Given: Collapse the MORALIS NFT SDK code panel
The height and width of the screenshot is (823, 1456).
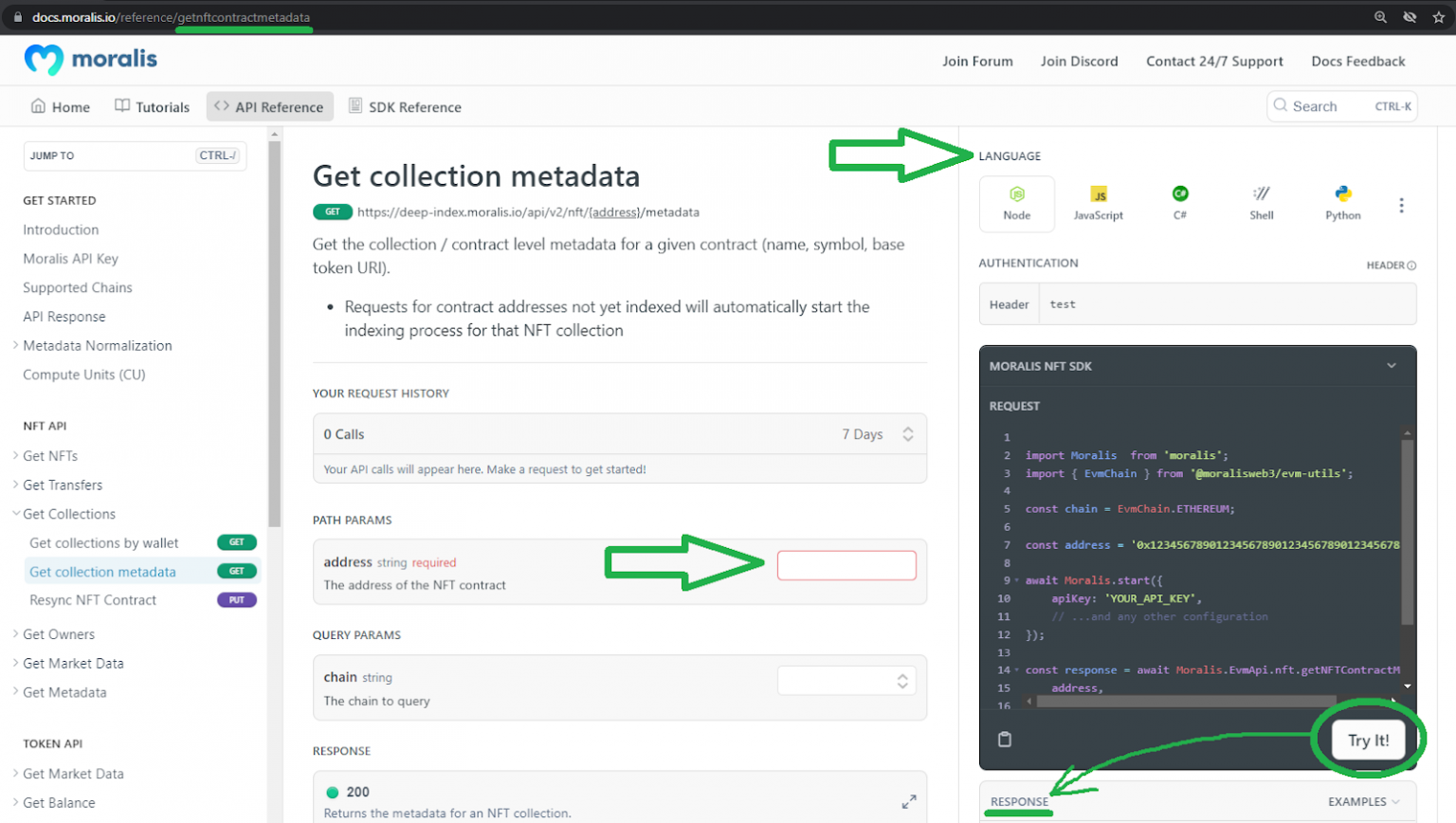Looking at the screenshot, I should tap(1391, 365).
